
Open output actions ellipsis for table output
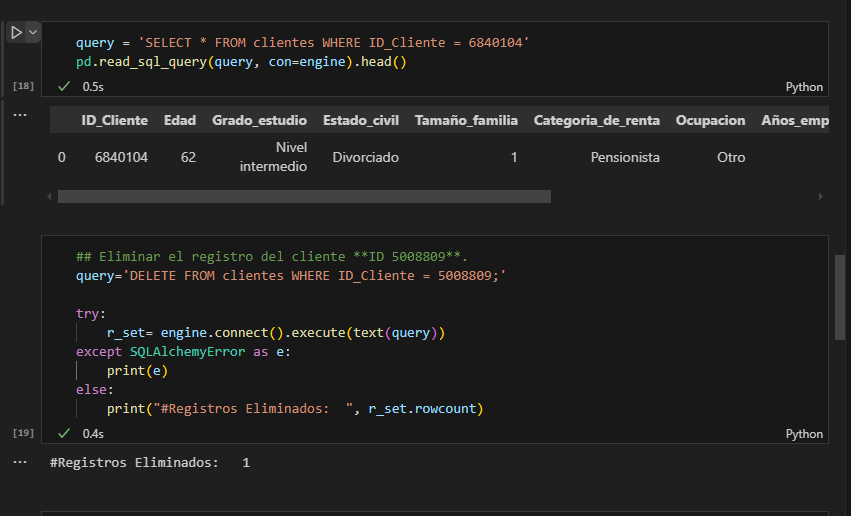coord(20,114)
